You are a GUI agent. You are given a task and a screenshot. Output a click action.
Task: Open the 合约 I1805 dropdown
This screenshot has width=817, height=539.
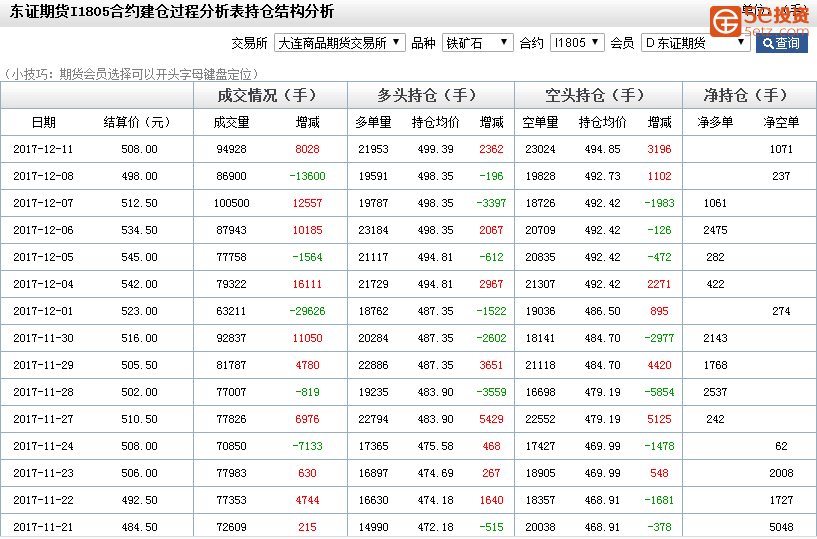tap(577, 43)
